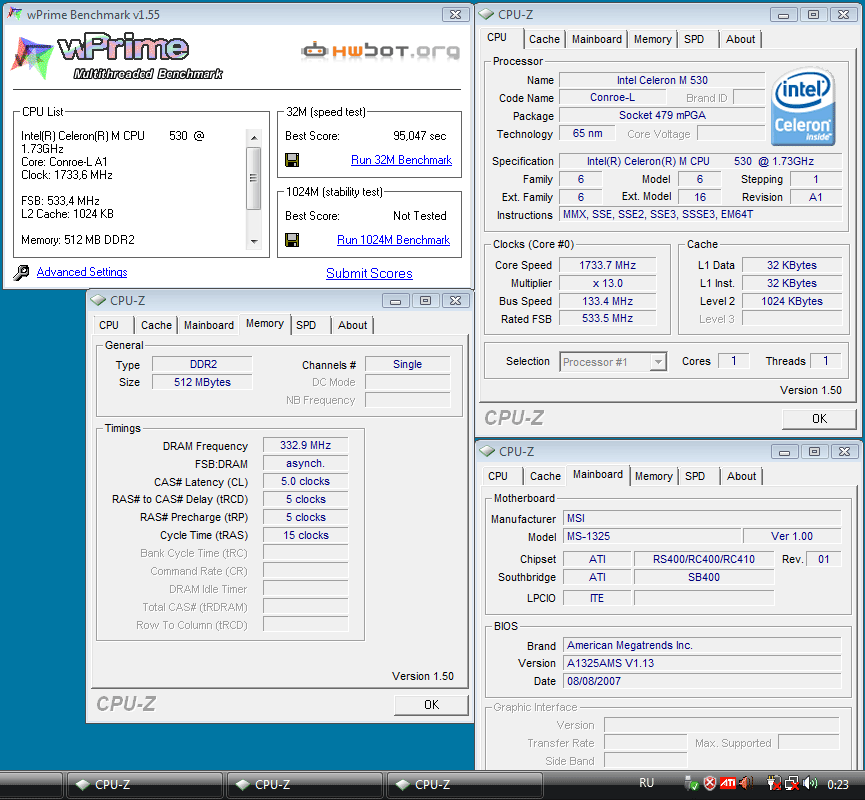Click the CPU List scrollbar thumb
This screenshot has width=865, height=800.
point(254,178)
